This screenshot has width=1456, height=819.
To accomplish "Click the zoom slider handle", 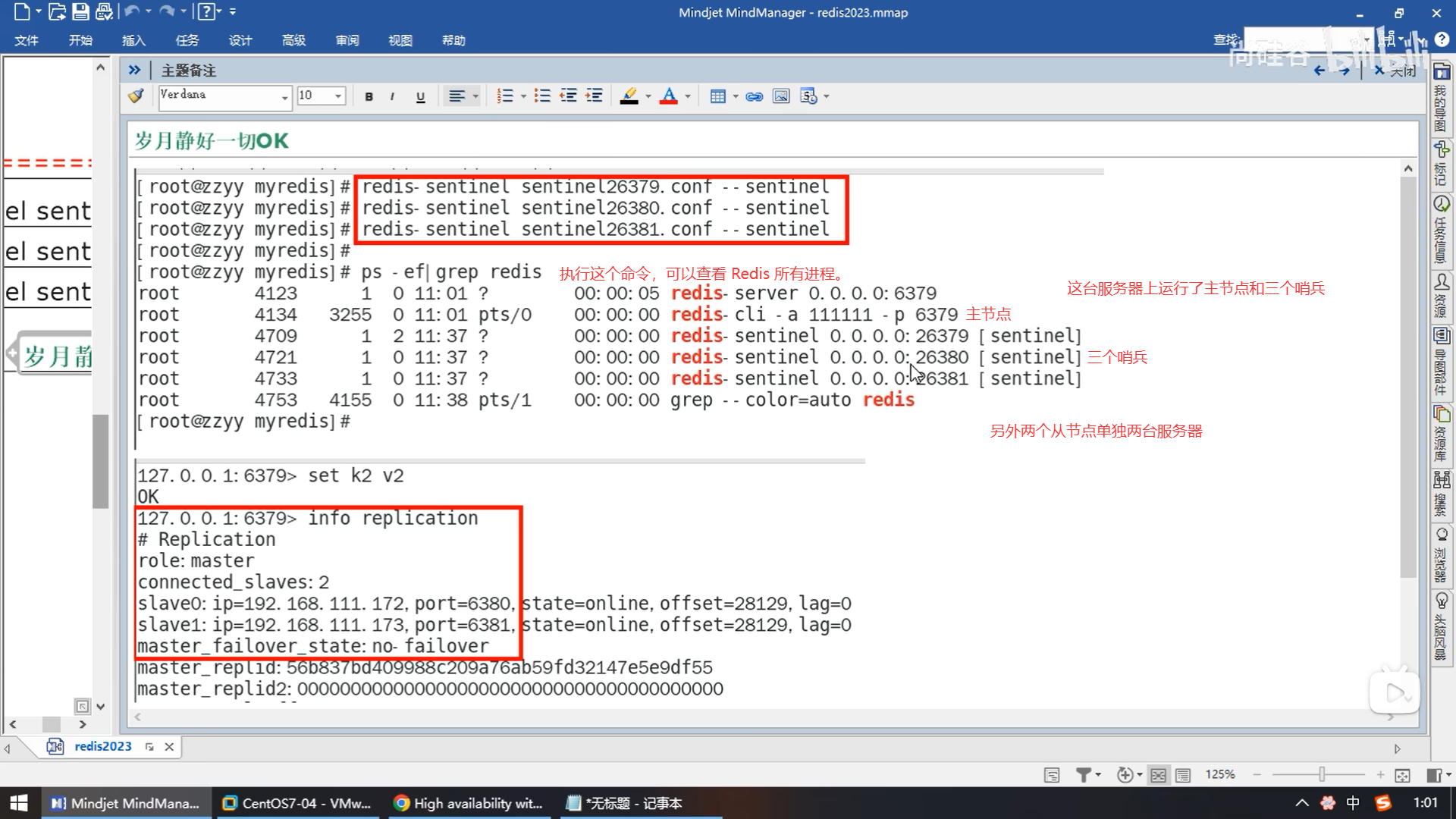I will [x=1322, y=774].
